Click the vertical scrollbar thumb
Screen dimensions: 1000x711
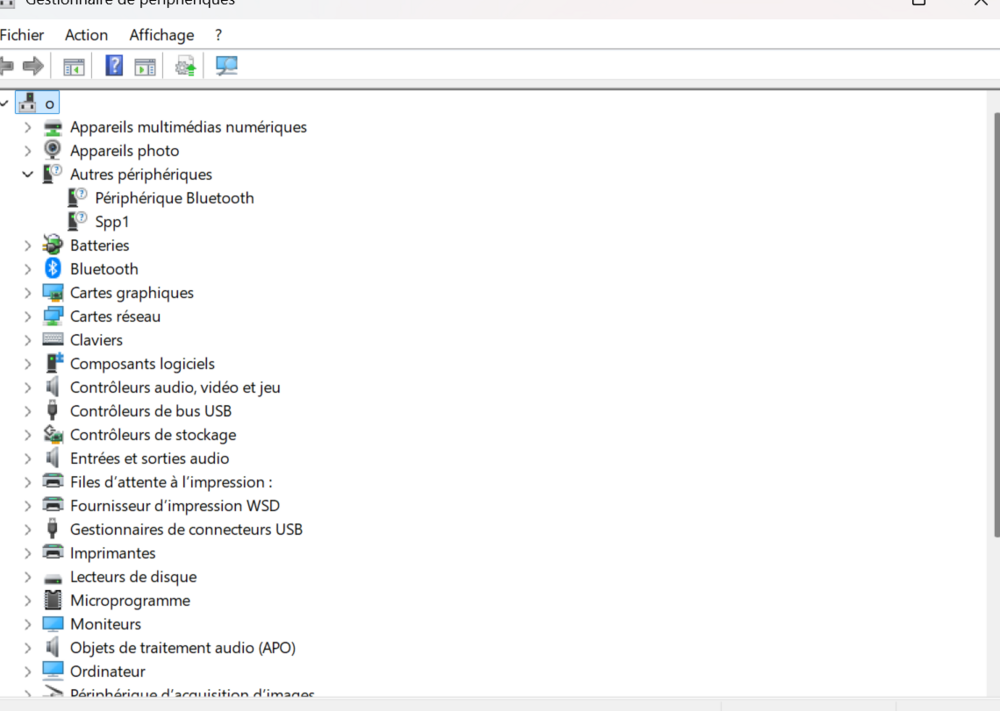tap(997, 325)
